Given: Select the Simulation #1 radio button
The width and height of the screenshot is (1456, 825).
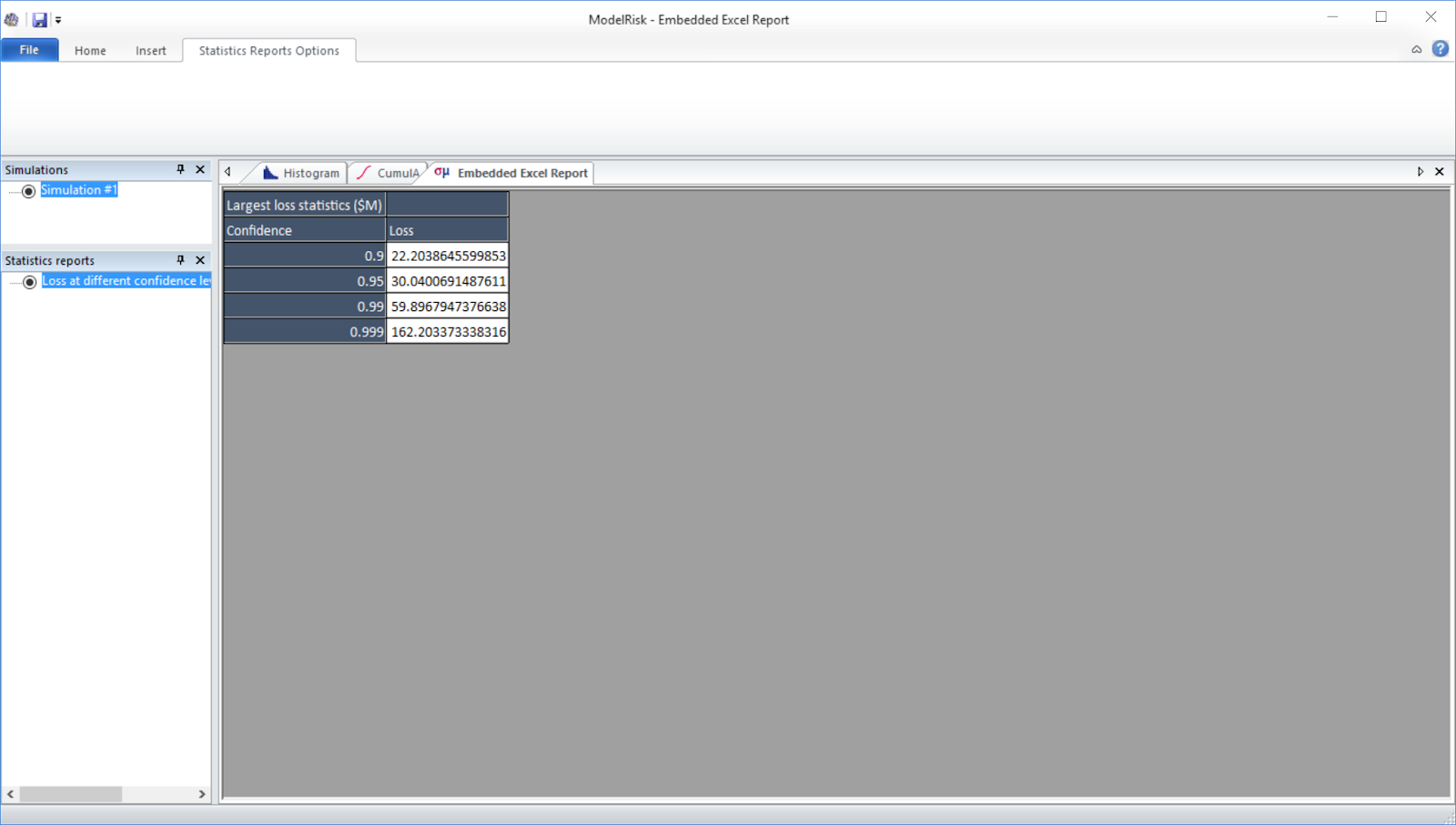Looking at the screenshot, I should tap(28, 190).
